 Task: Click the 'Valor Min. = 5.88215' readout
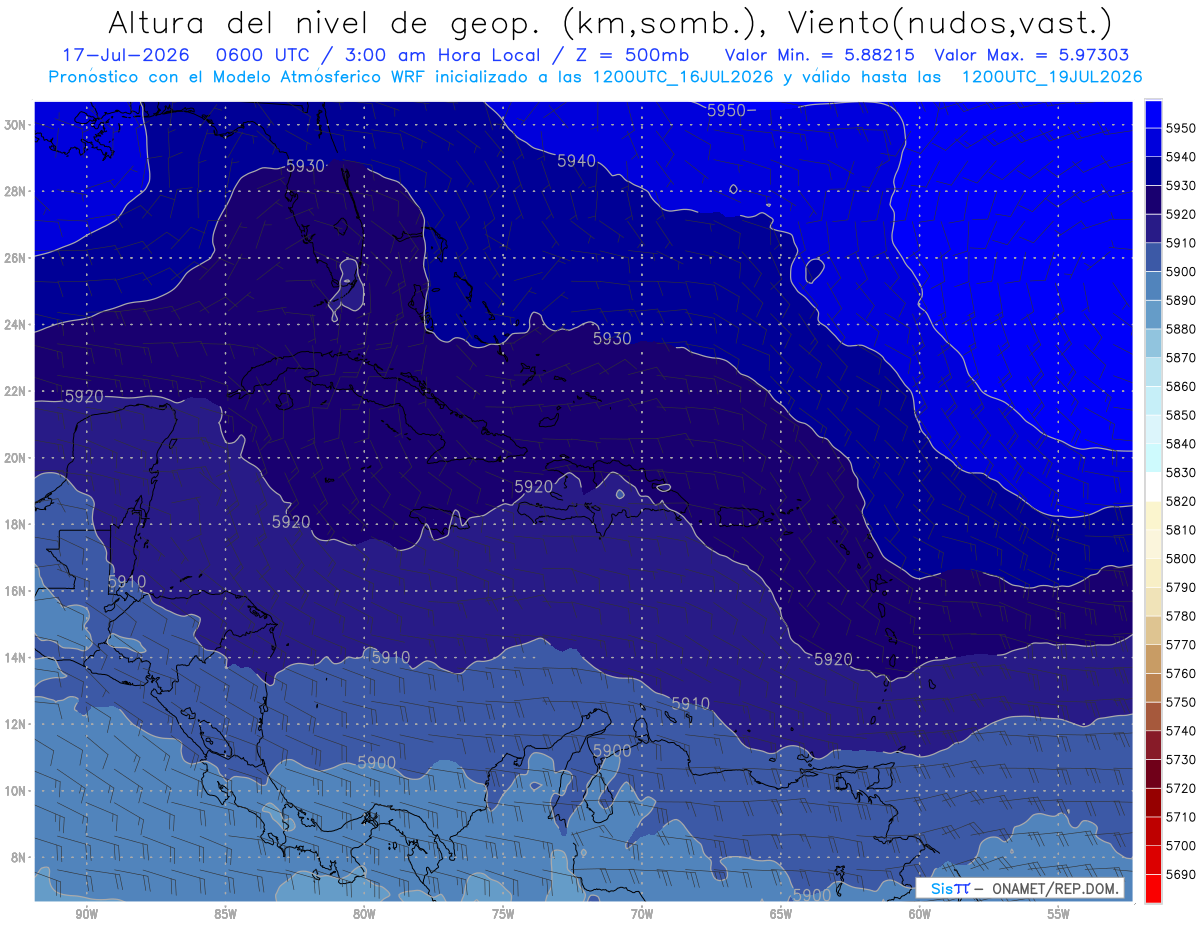822,55
